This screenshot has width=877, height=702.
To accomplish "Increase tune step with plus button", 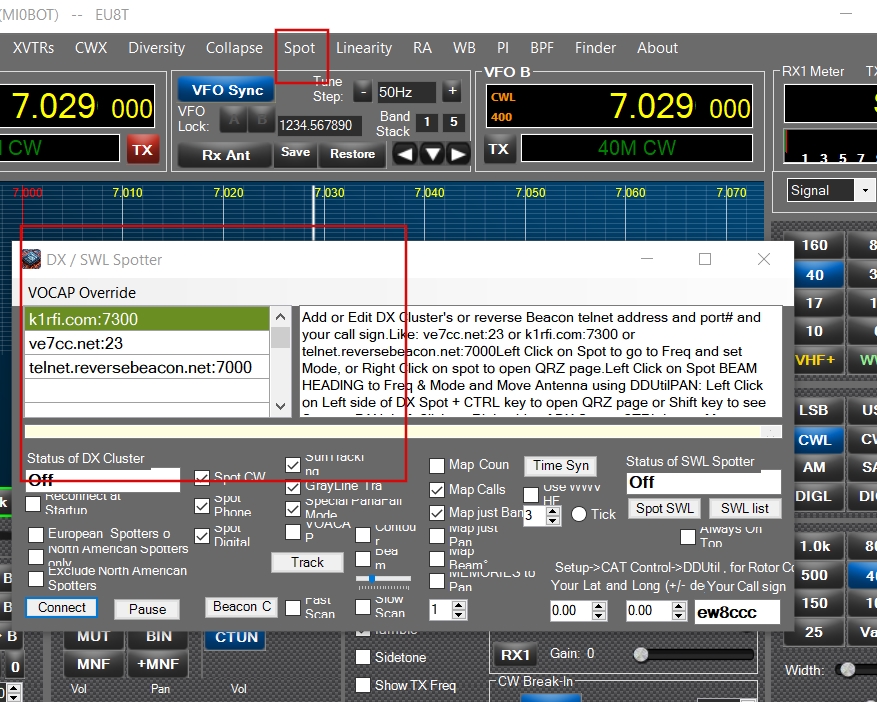I will pyautogui.click(x=452, y=91).
